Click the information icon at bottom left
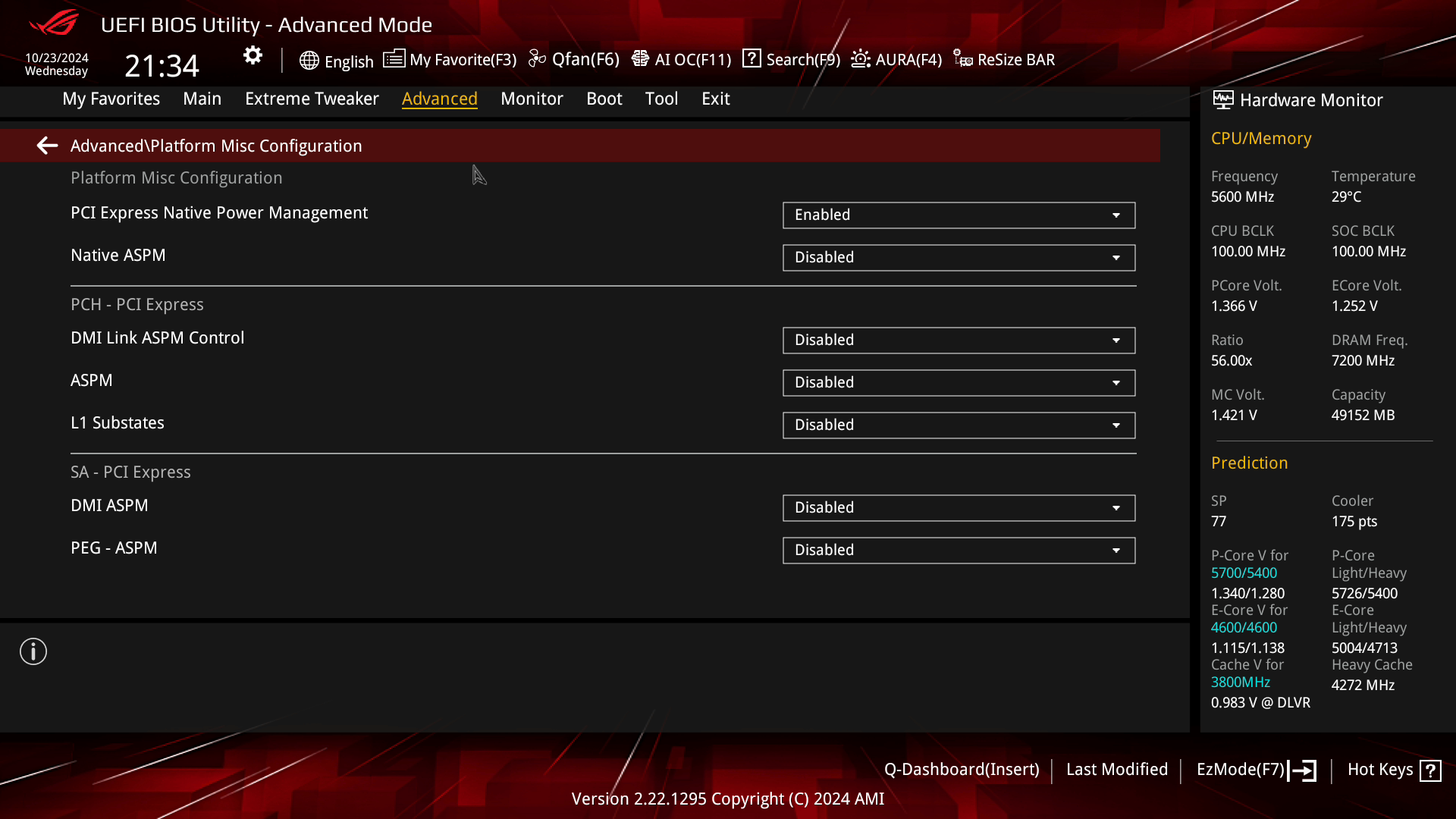1456x819 pixels. pos(33,652)
